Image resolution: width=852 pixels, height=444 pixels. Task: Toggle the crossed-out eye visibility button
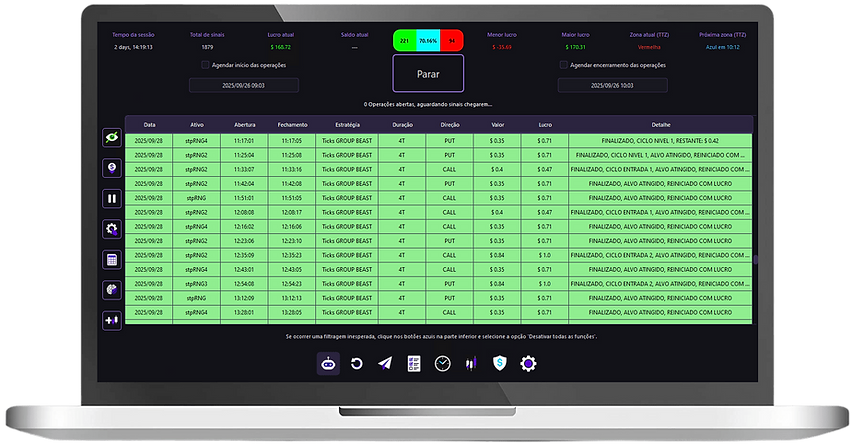112,139
